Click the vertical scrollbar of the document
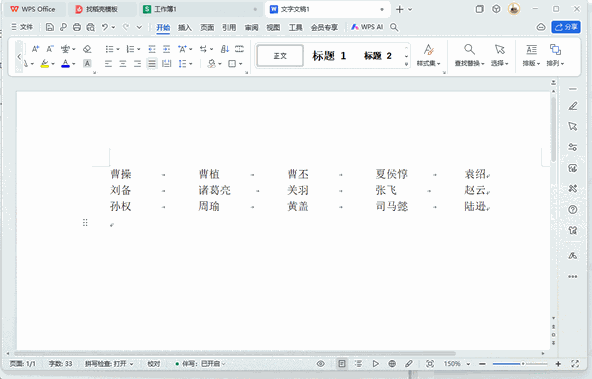 click(x=553, y=128)
